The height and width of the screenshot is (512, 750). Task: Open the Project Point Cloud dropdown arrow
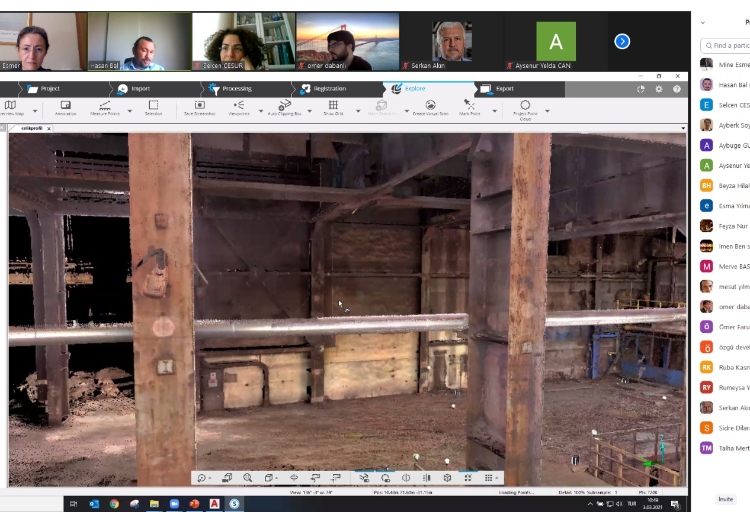pyautogui.click(x=547, y=110)
